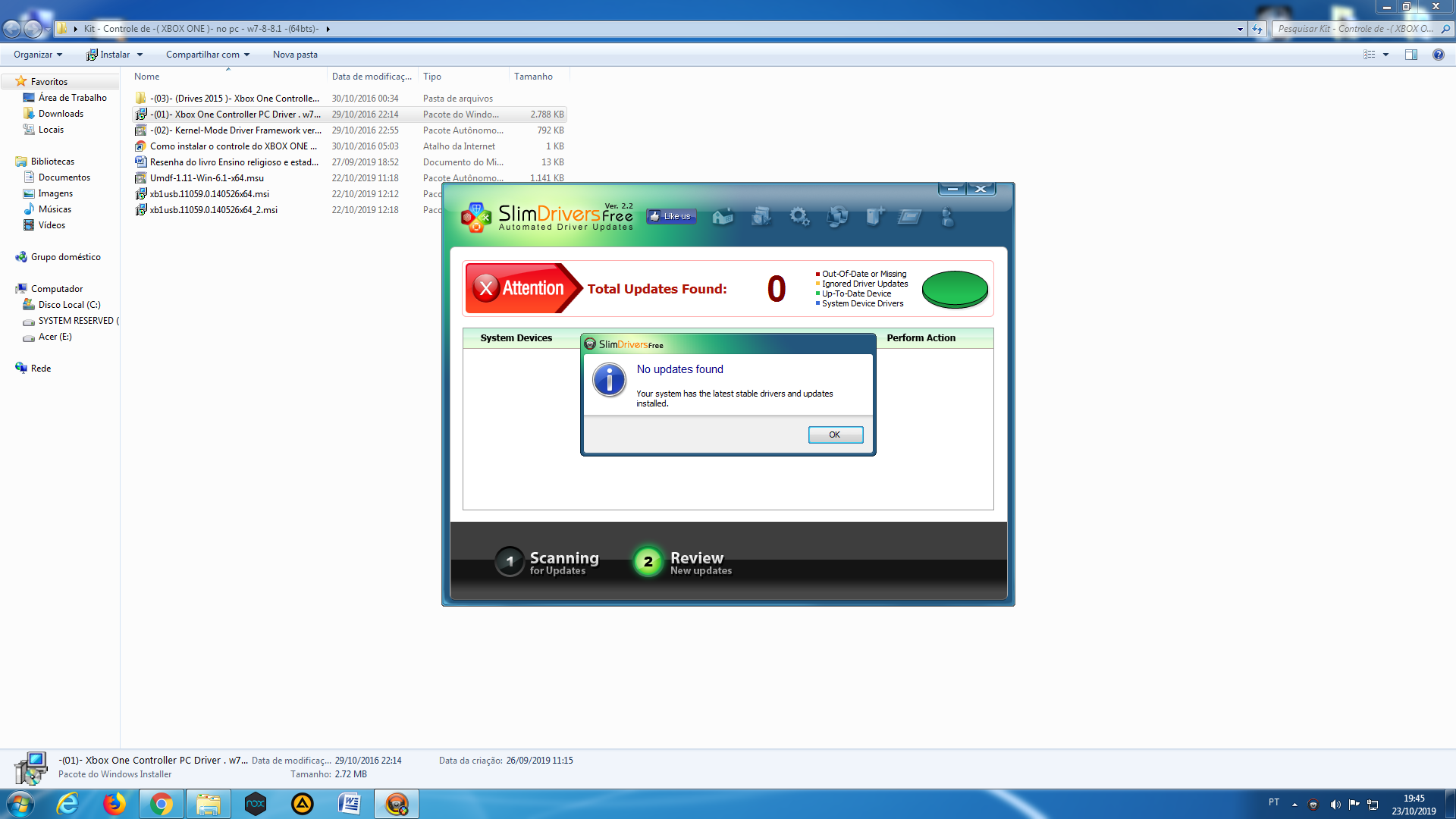Toggle the preview pane icon
This screenshot has height=819, width=1456.
1410,55
